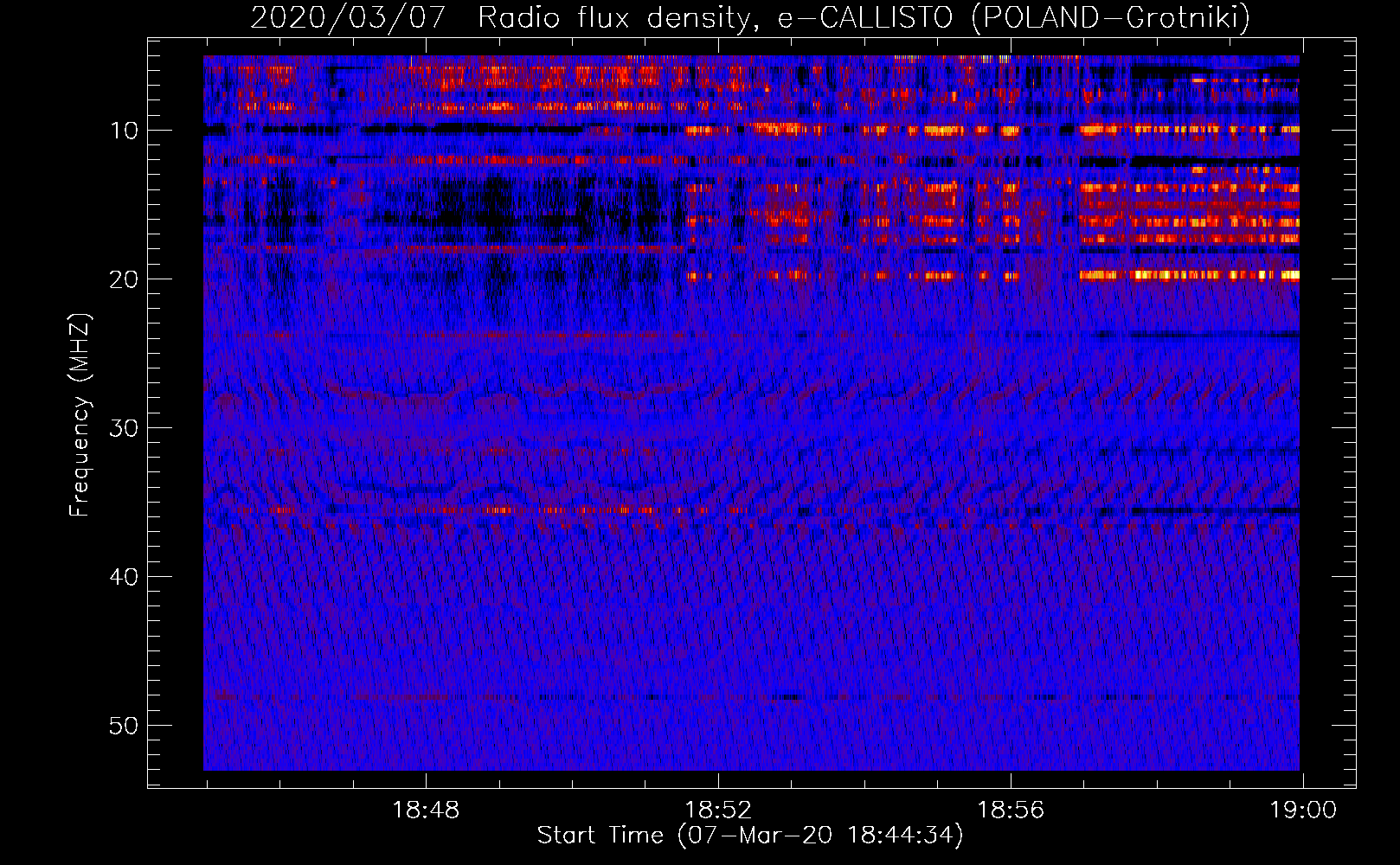Click the 50 MHz frequency tick label
This screenshot has width=1400, height=865.
tap(125, 726)
